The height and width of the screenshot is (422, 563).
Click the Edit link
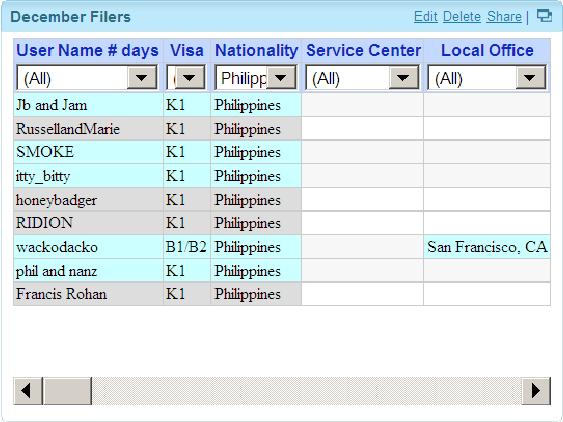tap(425, 17)
